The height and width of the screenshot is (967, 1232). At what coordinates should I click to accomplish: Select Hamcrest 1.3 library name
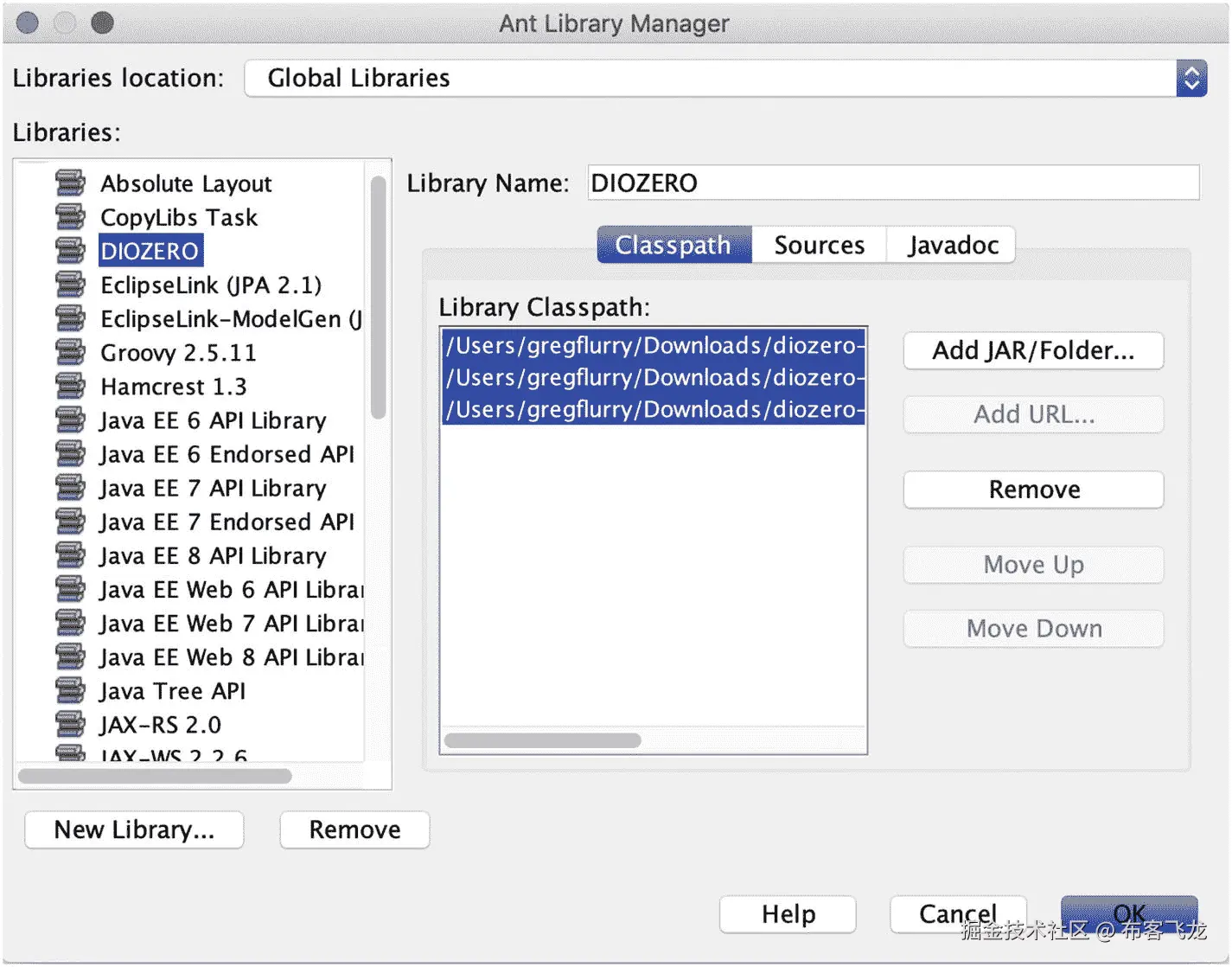[174, 387]
